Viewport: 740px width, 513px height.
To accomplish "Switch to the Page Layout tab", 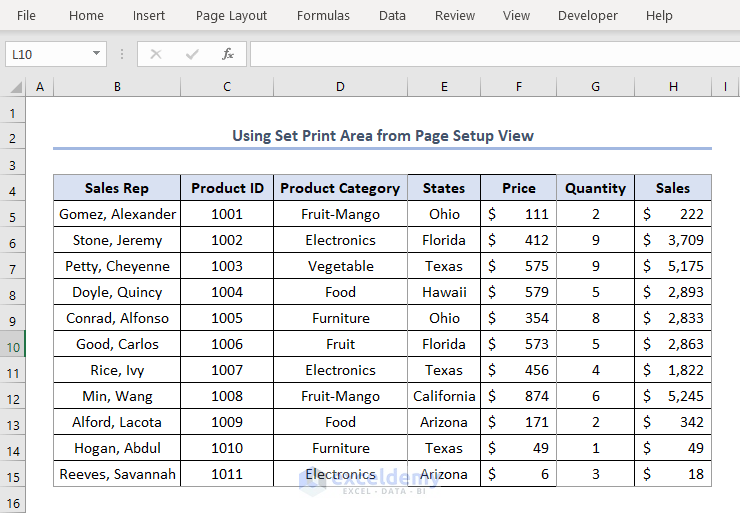I will point(231,15).
